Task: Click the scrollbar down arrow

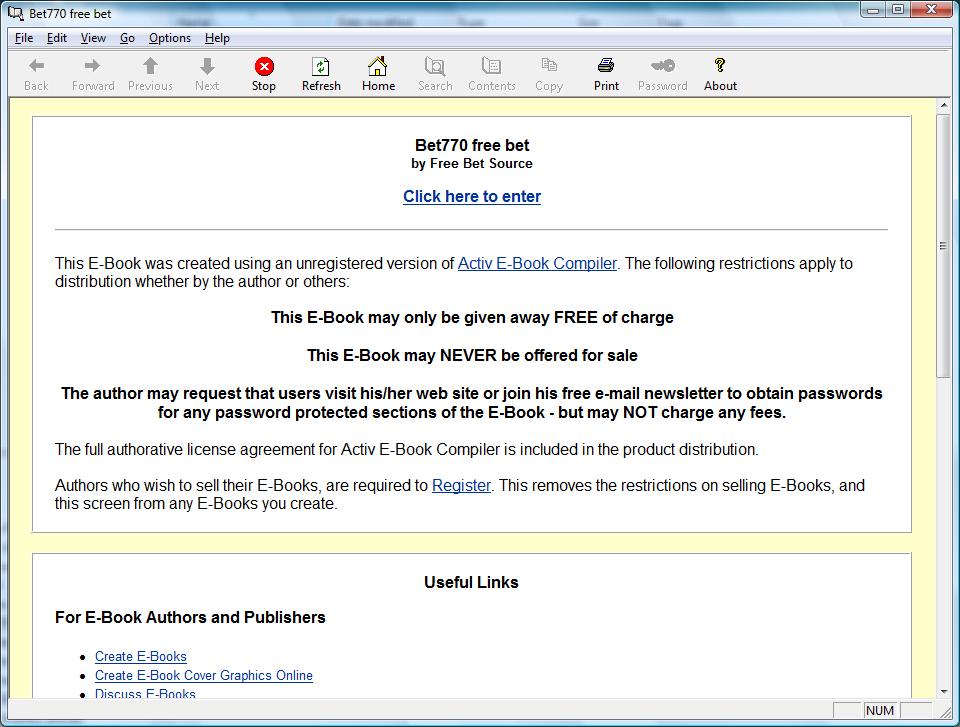Action: click(943, 692)
